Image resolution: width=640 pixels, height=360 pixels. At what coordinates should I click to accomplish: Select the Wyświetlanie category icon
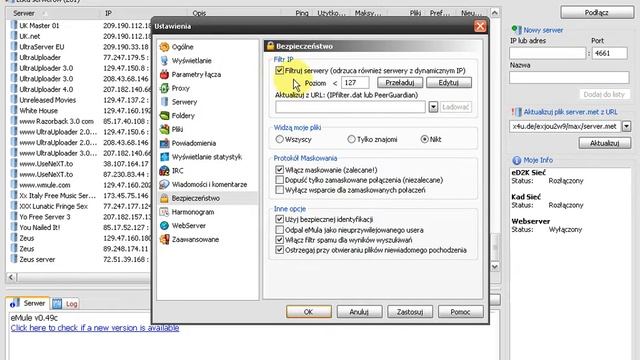click(164, 61)
